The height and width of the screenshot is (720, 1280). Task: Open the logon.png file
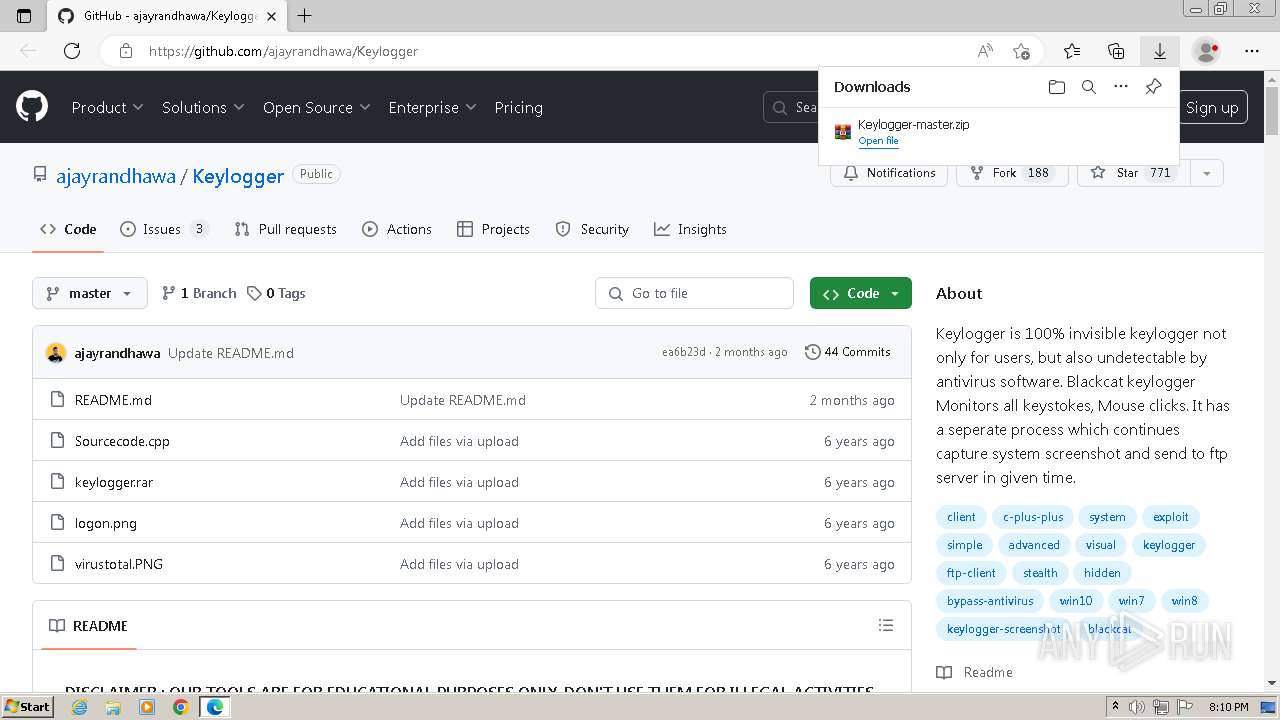(106, 523)
